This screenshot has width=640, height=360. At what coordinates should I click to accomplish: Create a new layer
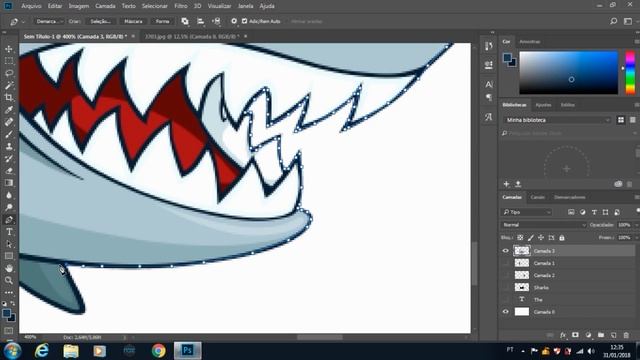coord(613,335)
